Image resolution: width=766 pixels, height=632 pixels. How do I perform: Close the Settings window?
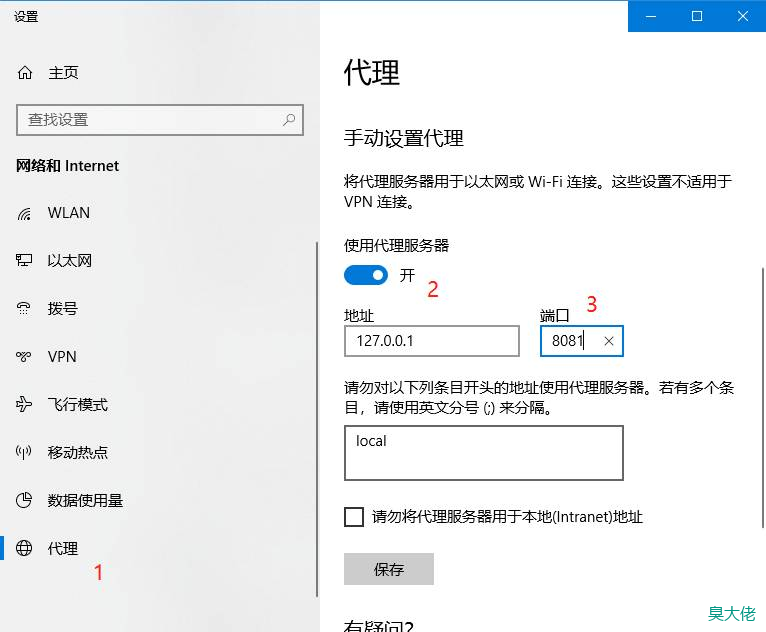point(743,17)
